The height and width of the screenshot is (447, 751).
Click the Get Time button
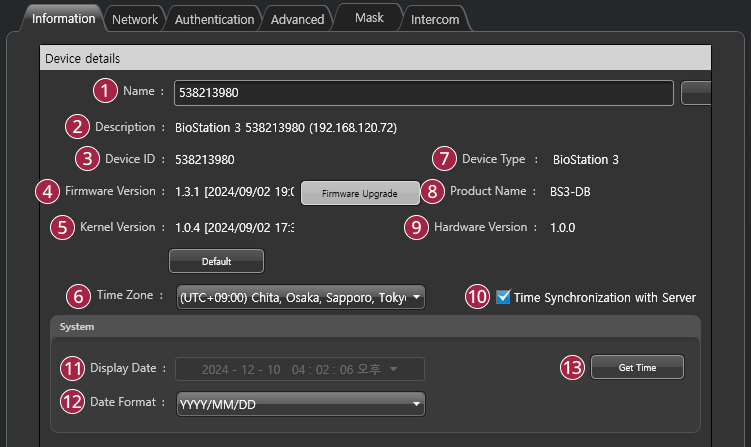[x=637, y=367]
